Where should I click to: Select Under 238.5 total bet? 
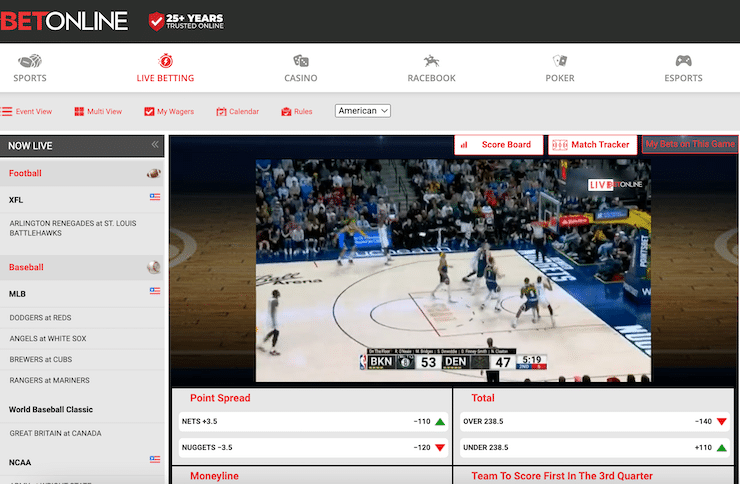pyautogui.click(x=595, y=448)
